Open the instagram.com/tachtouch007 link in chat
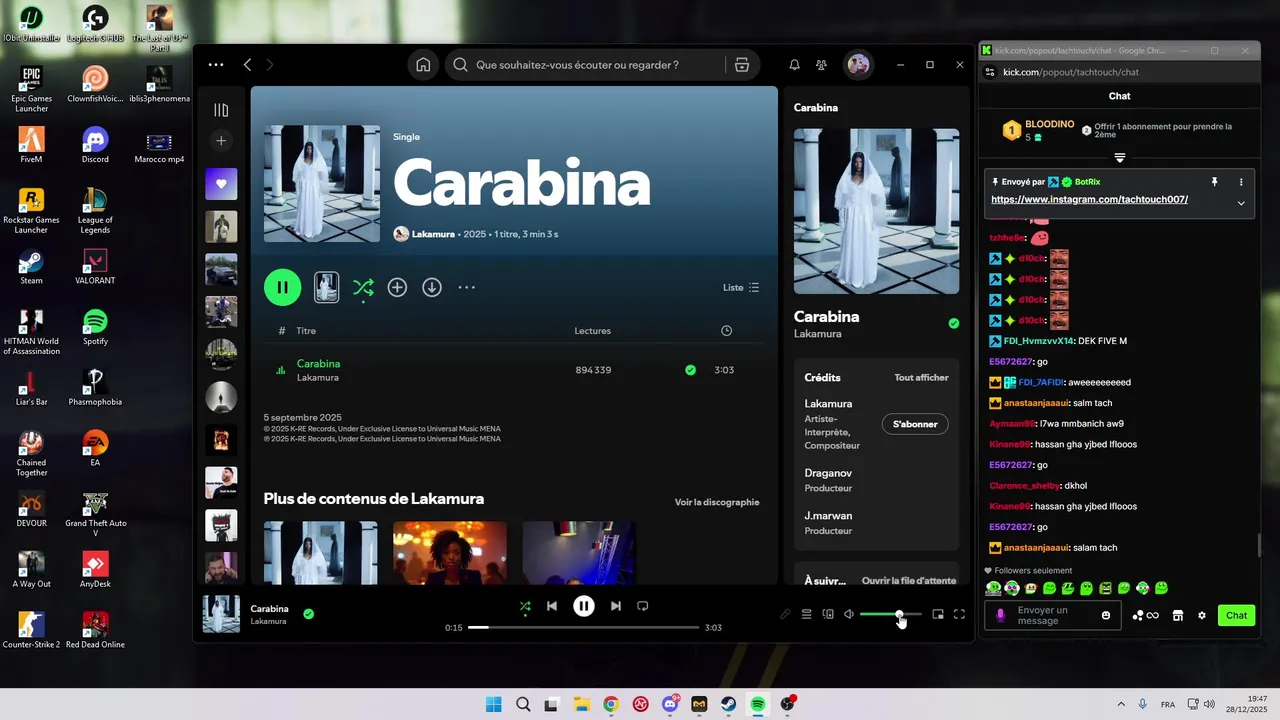1280x720 pixels. pos(1089,199)
